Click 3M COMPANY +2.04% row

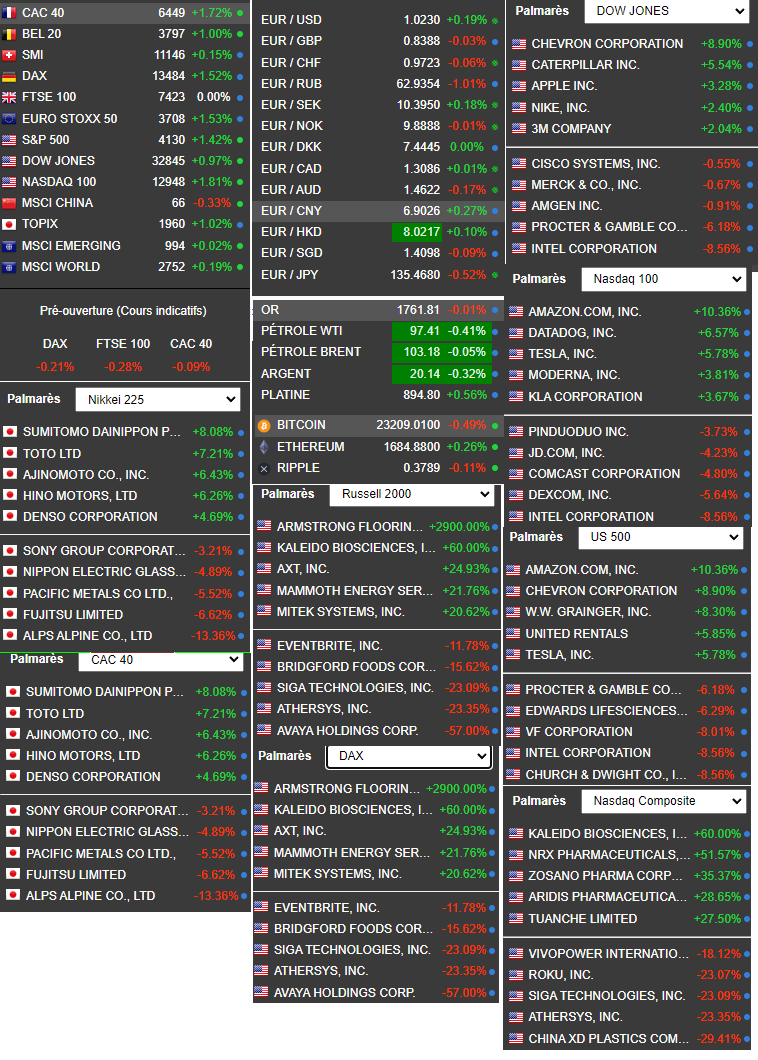pyautogui.click(x=631, y=128)
